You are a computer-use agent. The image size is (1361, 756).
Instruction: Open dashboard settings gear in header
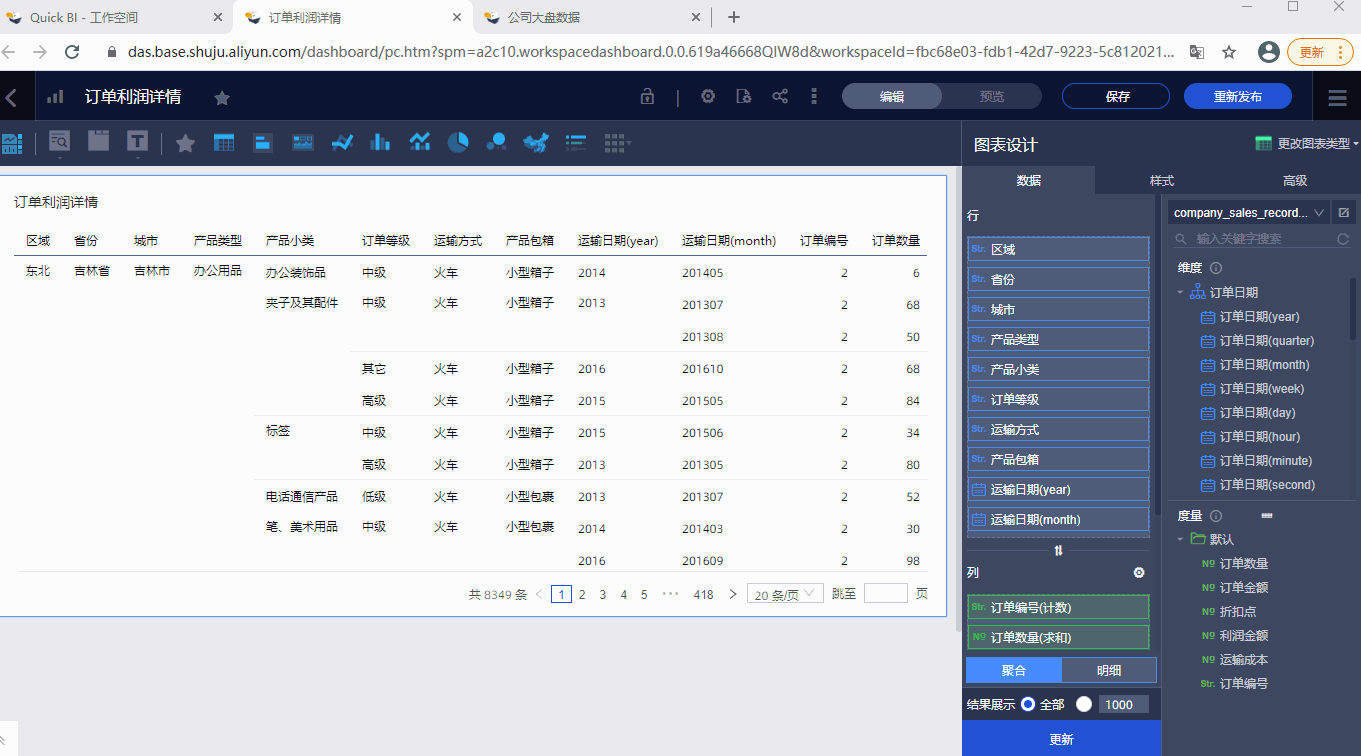[708, 96]
